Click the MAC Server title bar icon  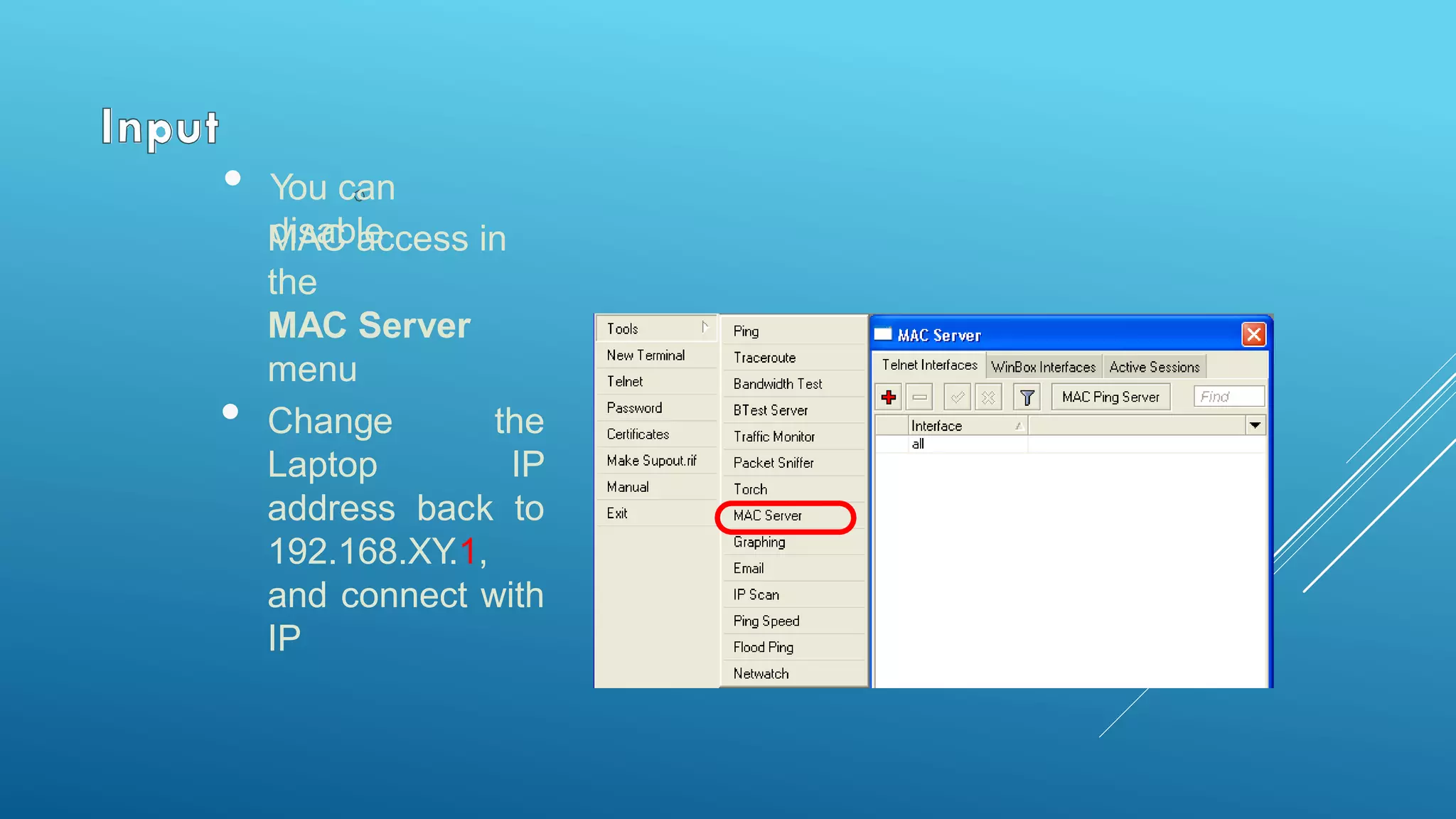(x=883, y=334)
